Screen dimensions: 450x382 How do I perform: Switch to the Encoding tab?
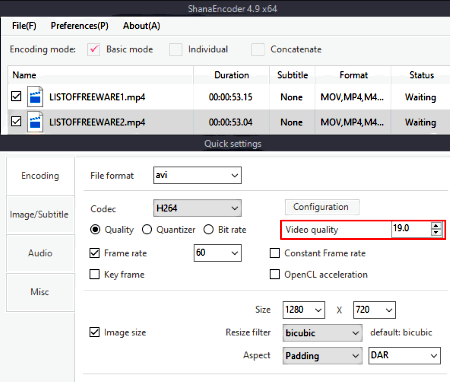pyautogui.click(x=40, y=176)
